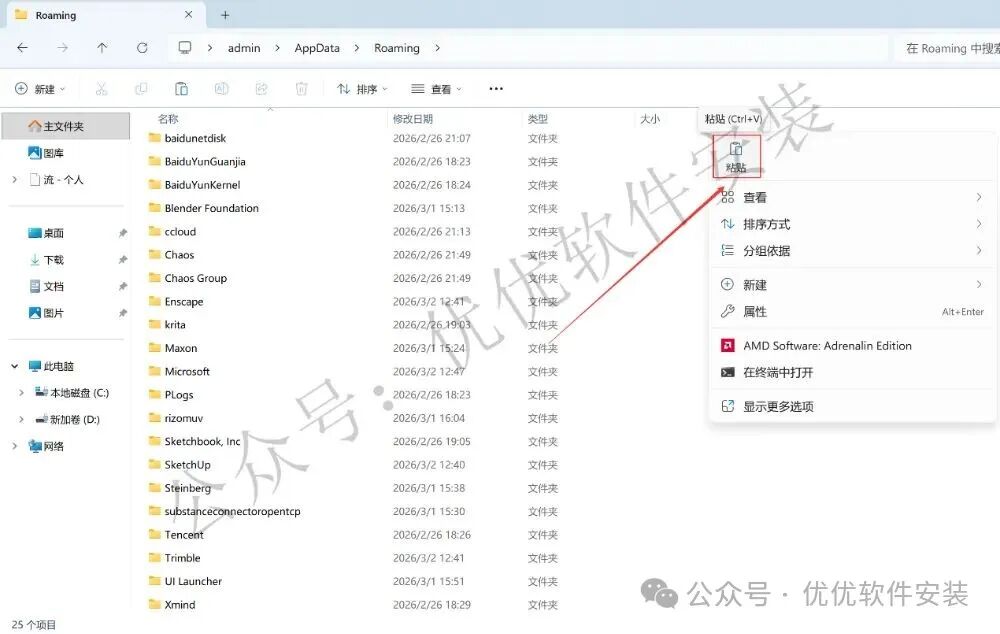Click the Rename toolbar icon
Screen dimensions: 1000x634
221,89
